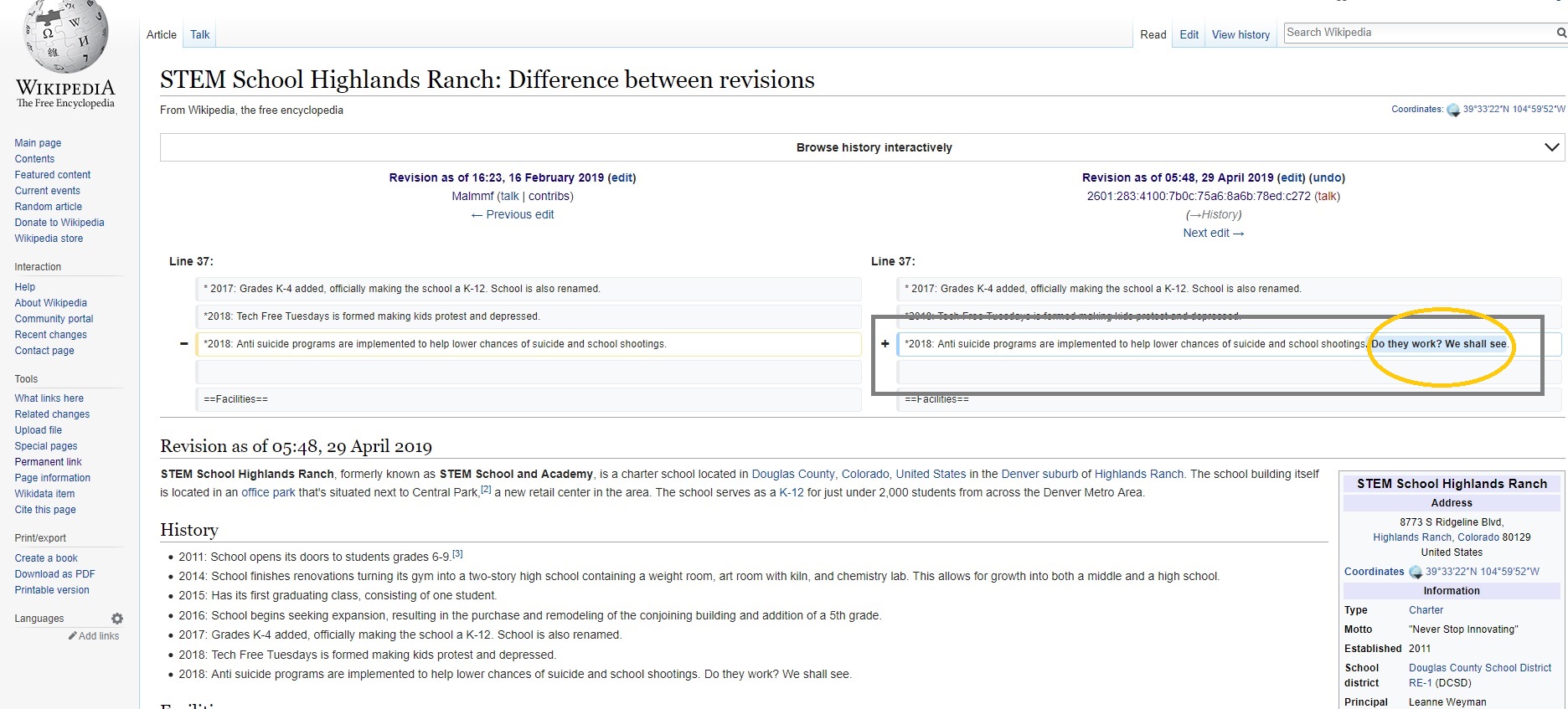This screenshot has height=709, width=1568.
Task: Open the Wikidata item link
Action: [45, 494]
